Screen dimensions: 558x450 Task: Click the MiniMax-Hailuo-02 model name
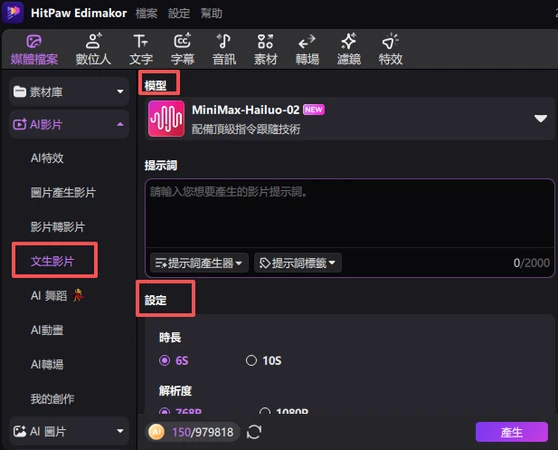pyautogui.click(x=246, y=110)
